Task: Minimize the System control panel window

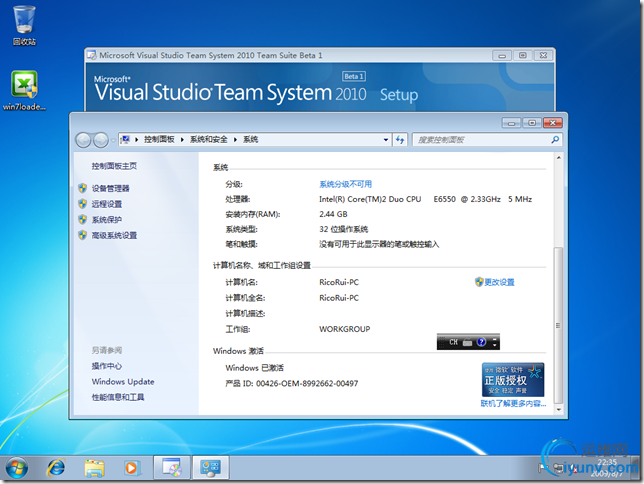Action: point(511,123)
